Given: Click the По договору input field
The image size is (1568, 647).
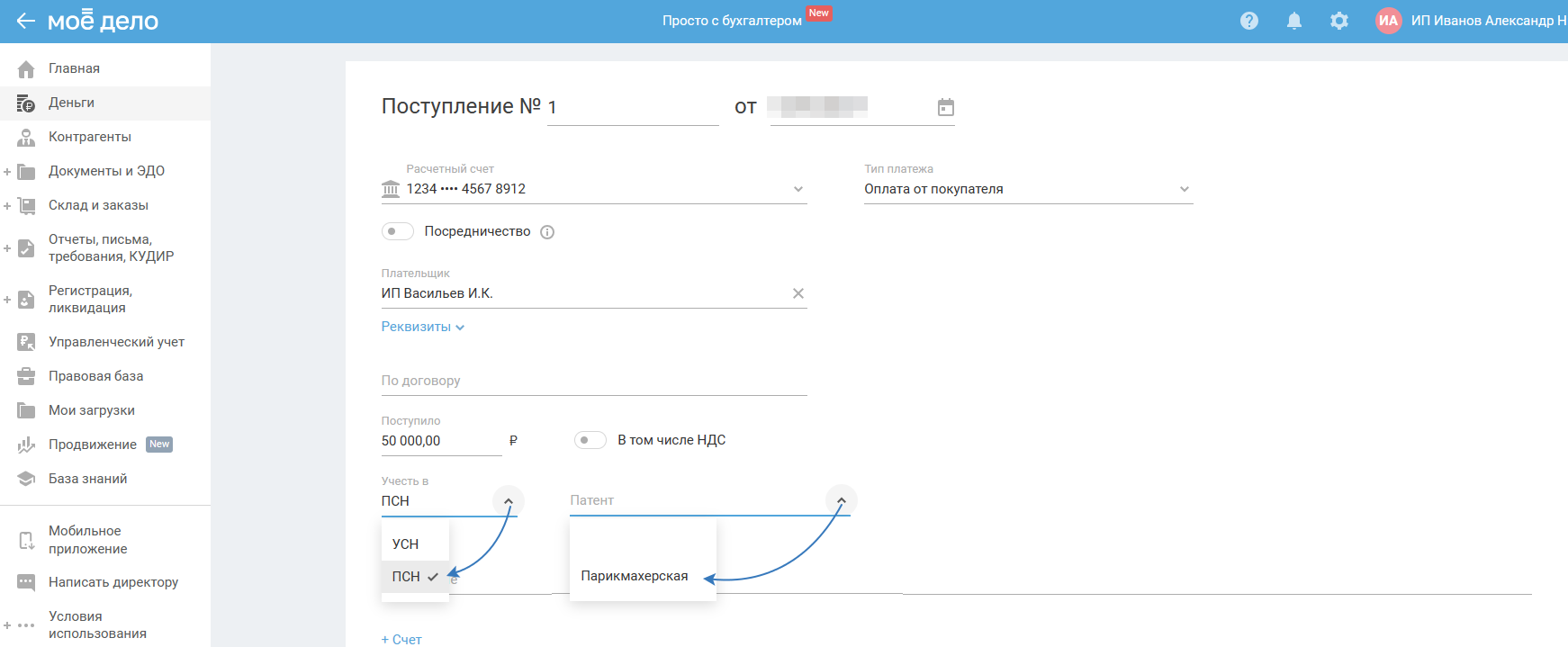Looking at the screenshot, I should (x=594, y=381).
